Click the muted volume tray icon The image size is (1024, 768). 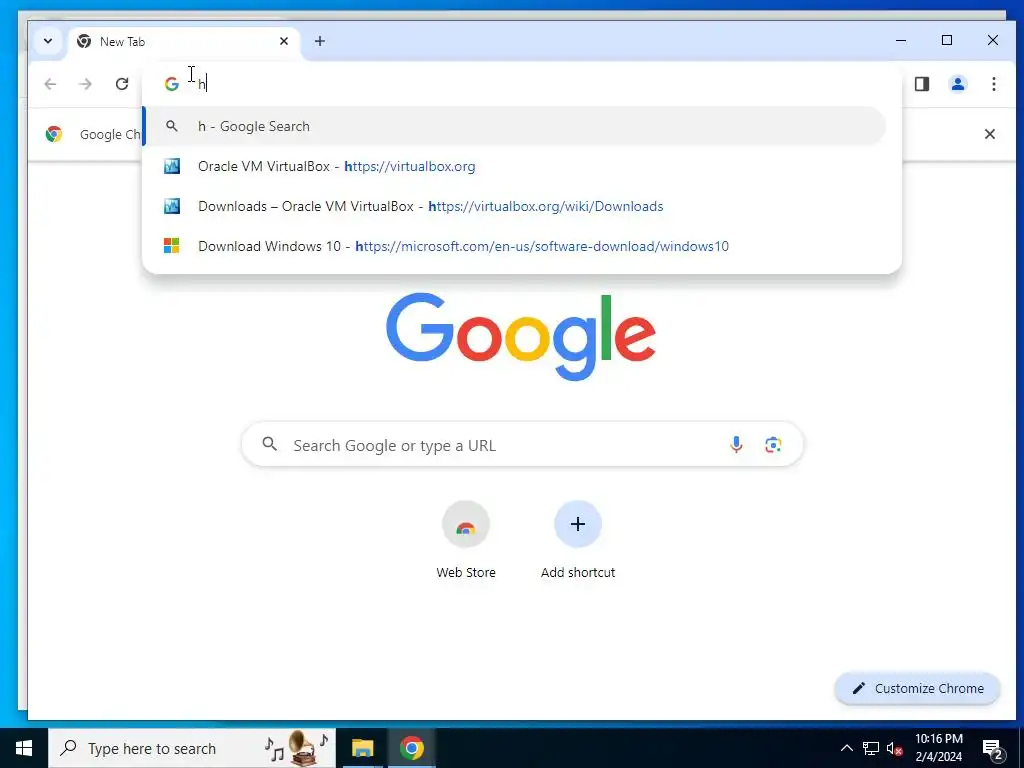coord(895,749)
